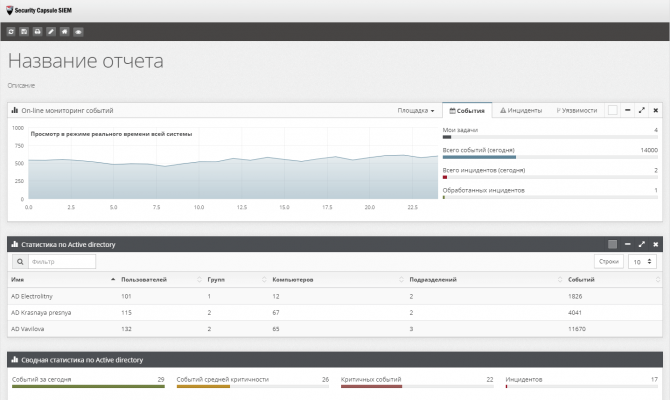Image resolution: width=670 pixels, height=400 pixels.
Task: Click the Всего событий (сегодня) progress bar
Action: point(550,157)
